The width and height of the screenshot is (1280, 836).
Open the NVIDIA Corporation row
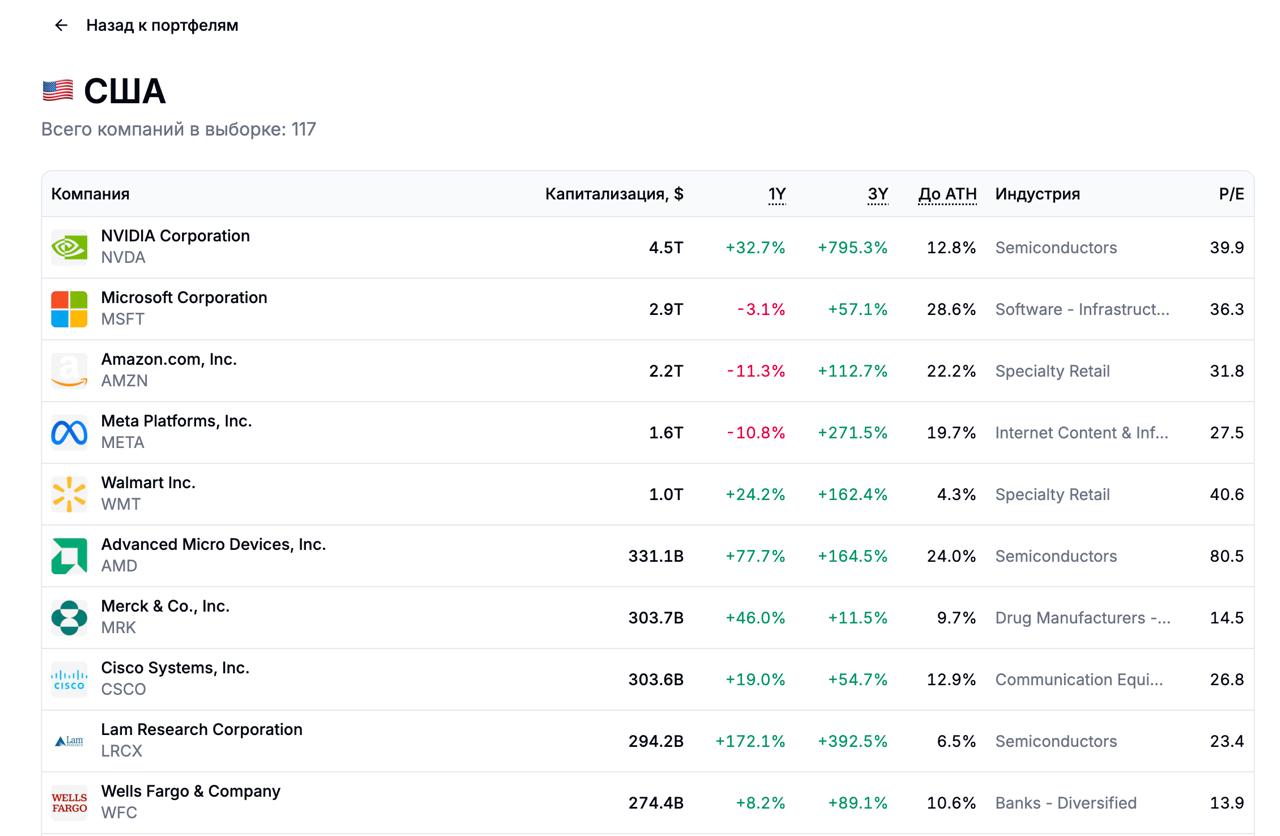pyautogui.click(x=400, y=246)
